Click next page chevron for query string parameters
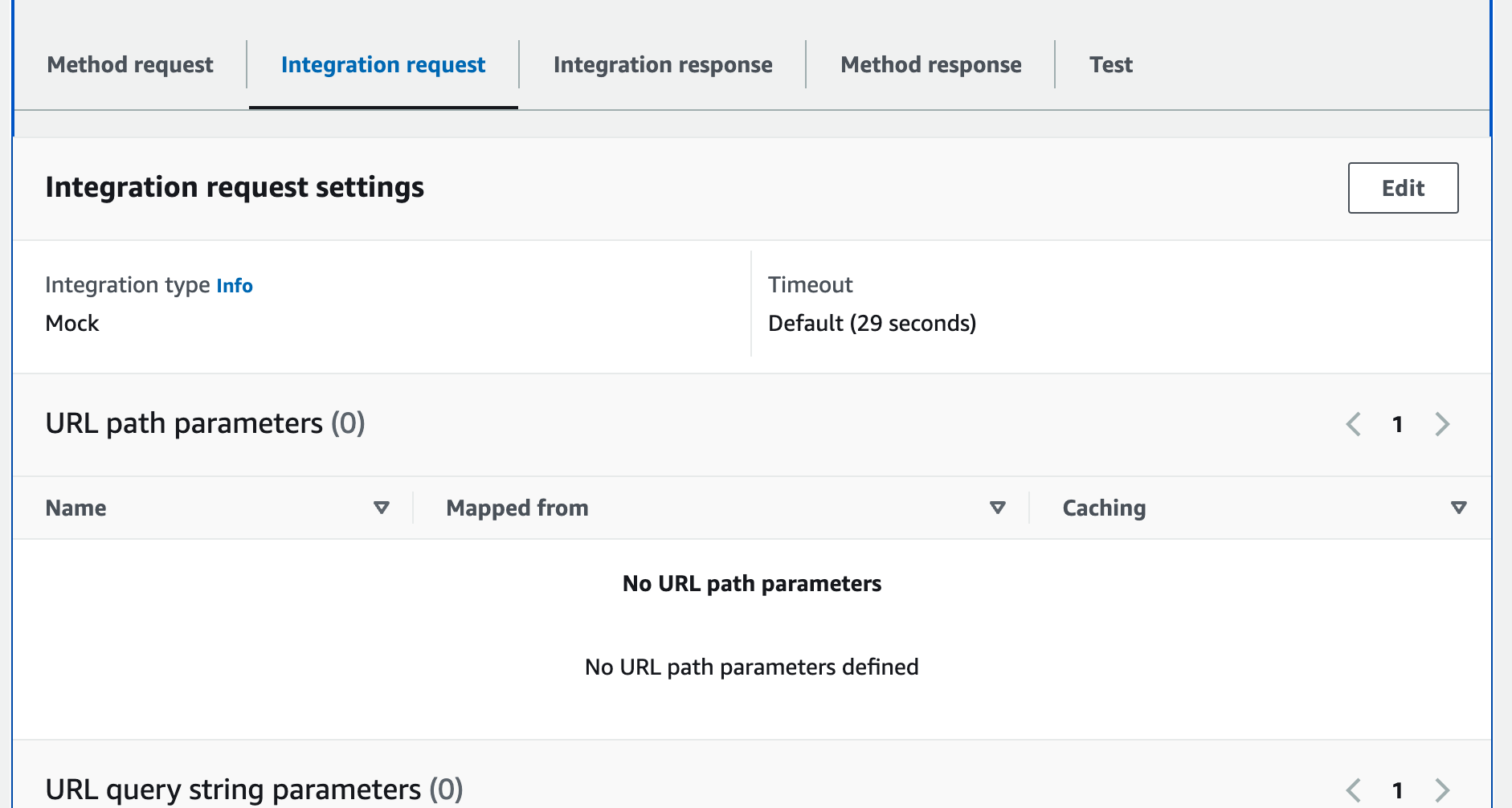This screenshot has width=1512, height=808. pyautogui.click(x=1443, y=790)
